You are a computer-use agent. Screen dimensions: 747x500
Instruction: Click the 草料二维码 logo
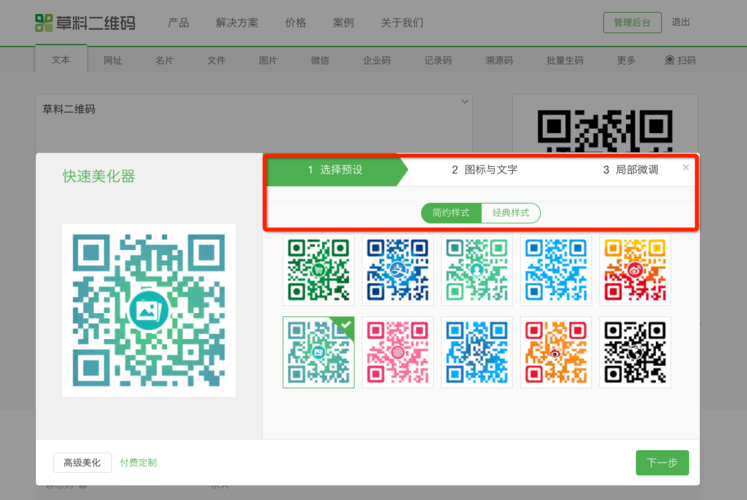point(85,23)
